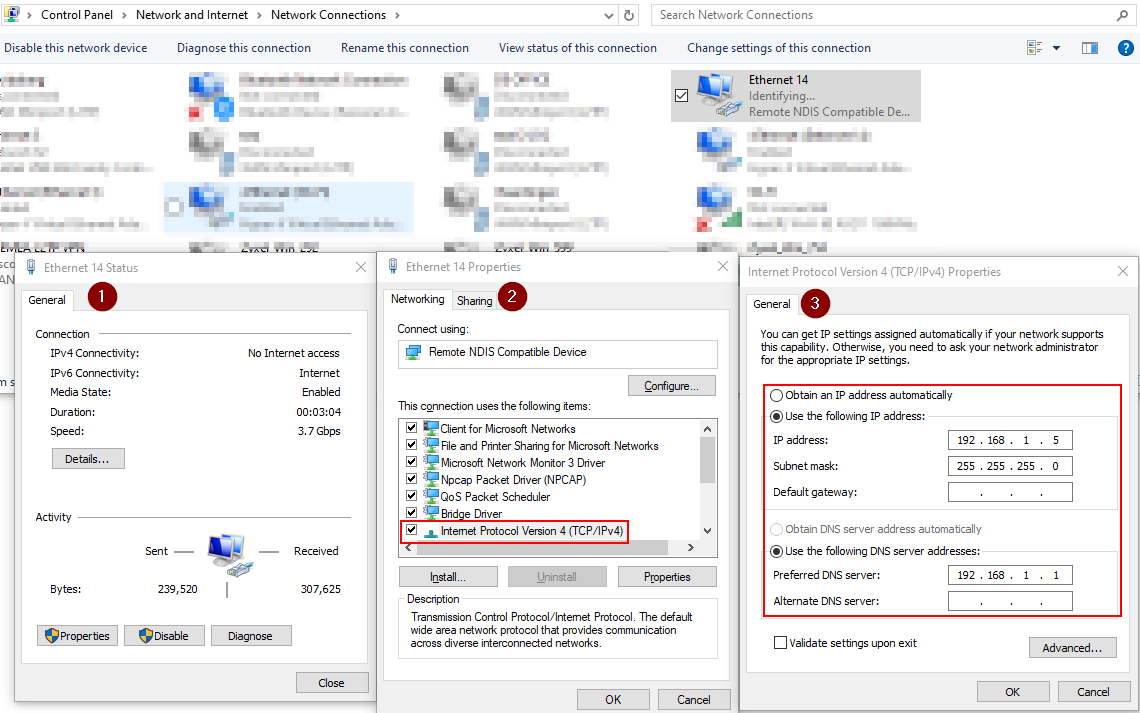Expand the view options dropdown arrow
Viewport: 1140px width, 713px height.
tap(1056, 48)
